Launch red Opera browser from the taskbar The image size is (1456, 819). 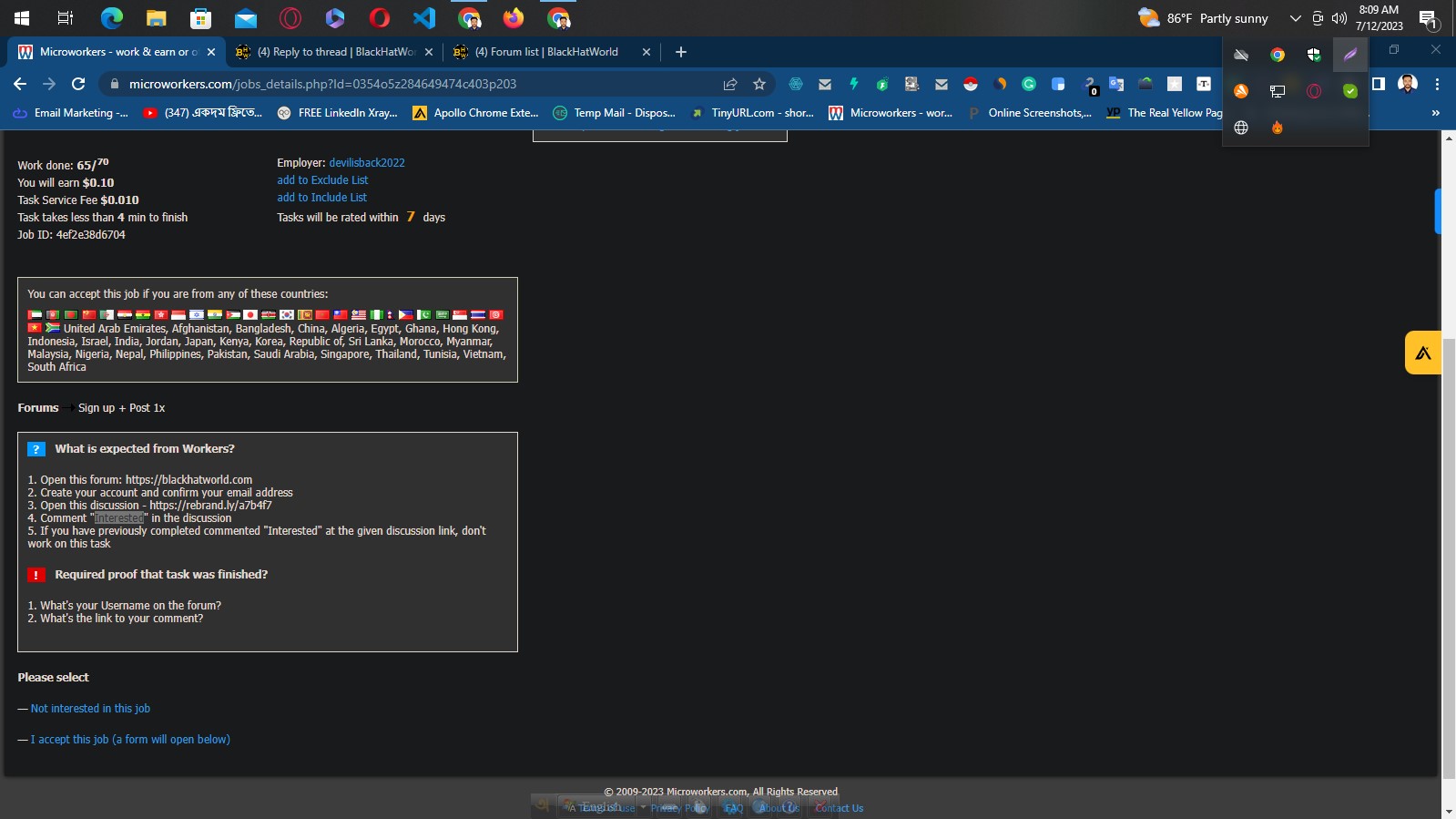pos(380,17)
